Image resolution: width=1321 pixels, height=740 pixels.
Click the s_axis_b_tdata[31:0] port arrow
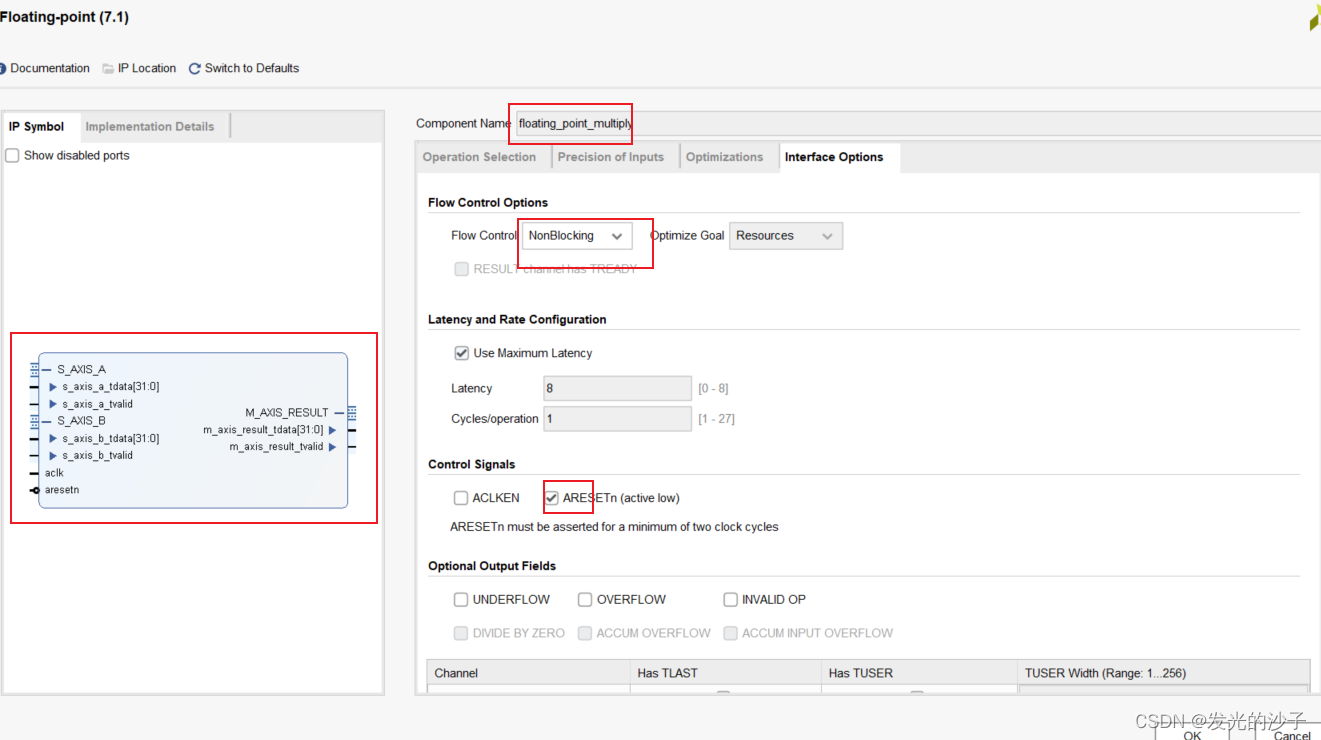[x=53, y=438]
